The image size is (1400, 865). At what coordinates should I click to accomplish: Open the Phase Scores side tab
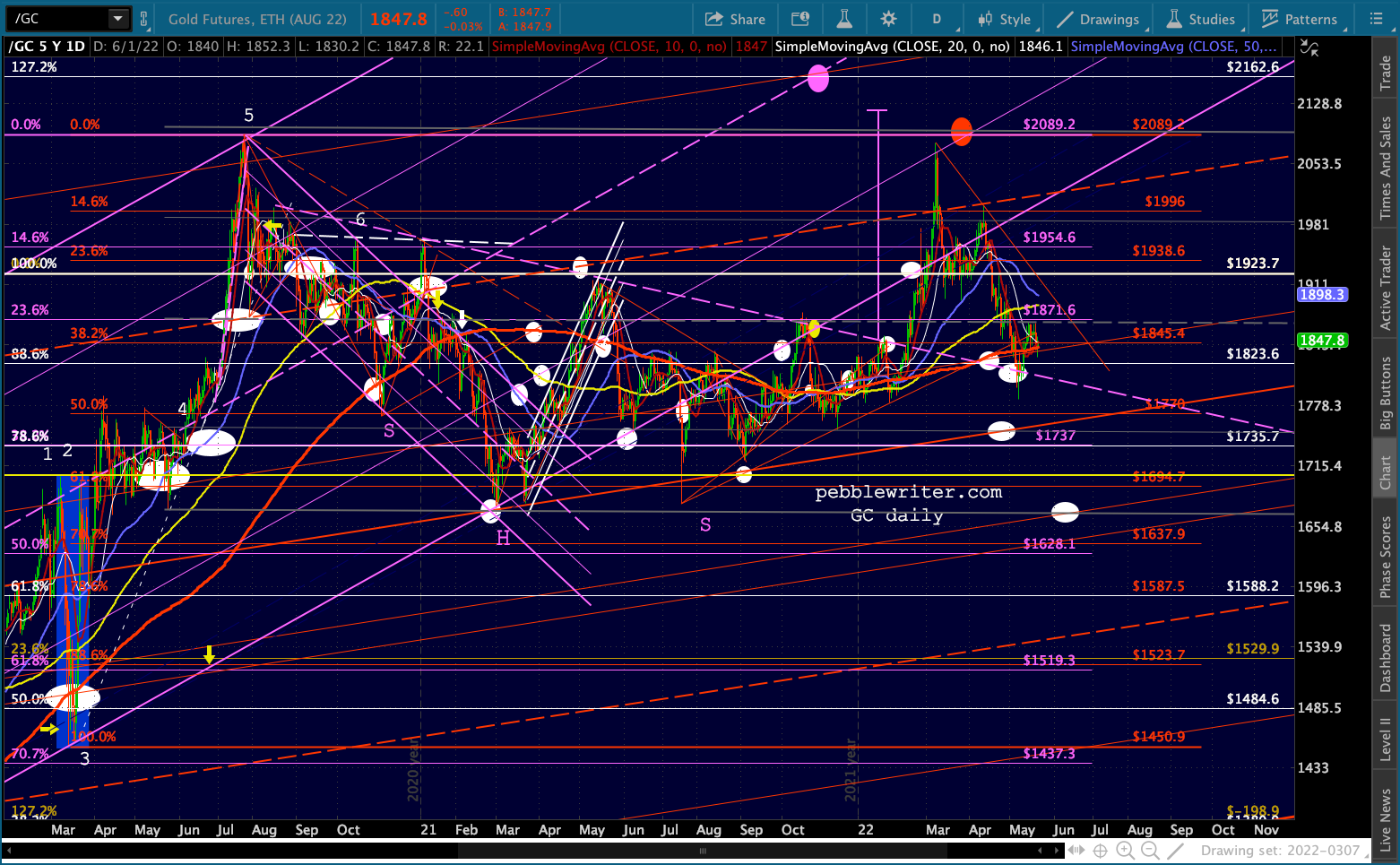(x=1386, y=557)
